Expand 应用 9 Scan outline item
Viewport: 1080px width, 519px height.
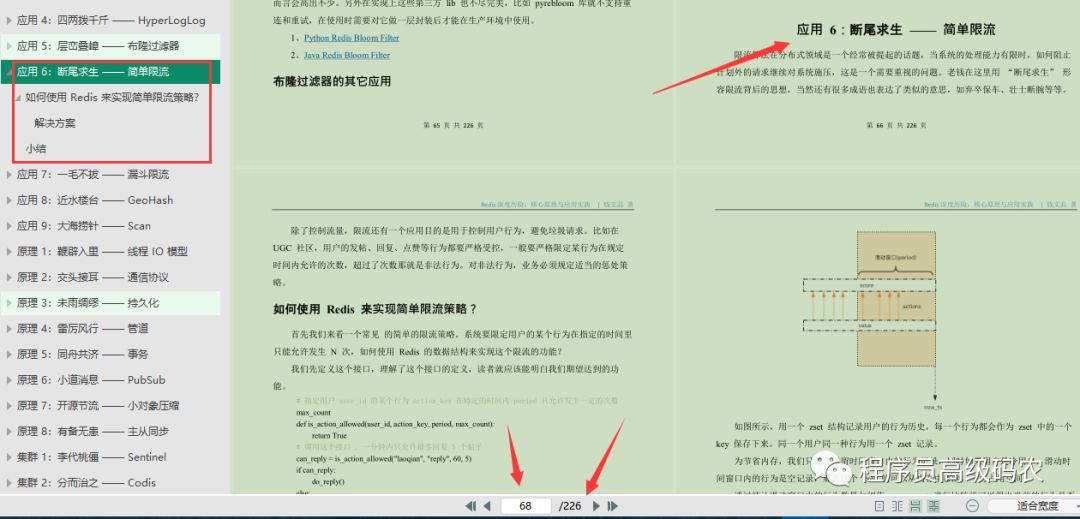click(9, 226)
